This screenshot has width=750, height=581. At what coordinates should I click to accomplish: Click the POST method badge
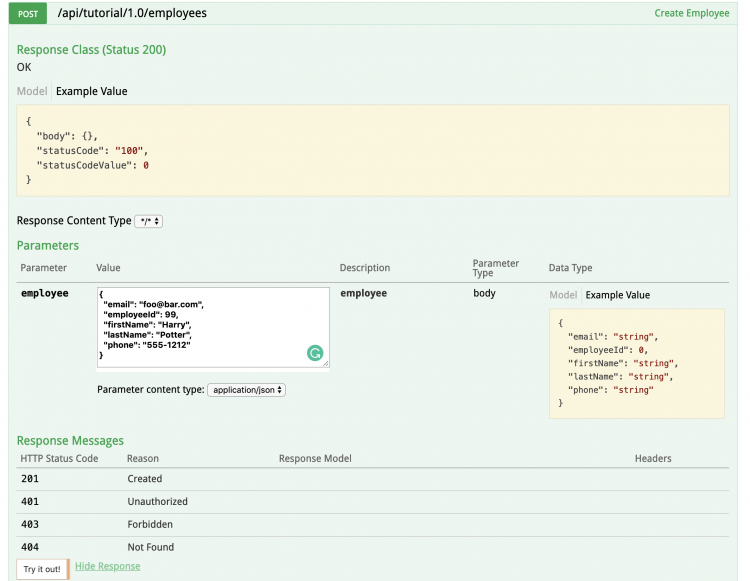click(x=28, y=14)
